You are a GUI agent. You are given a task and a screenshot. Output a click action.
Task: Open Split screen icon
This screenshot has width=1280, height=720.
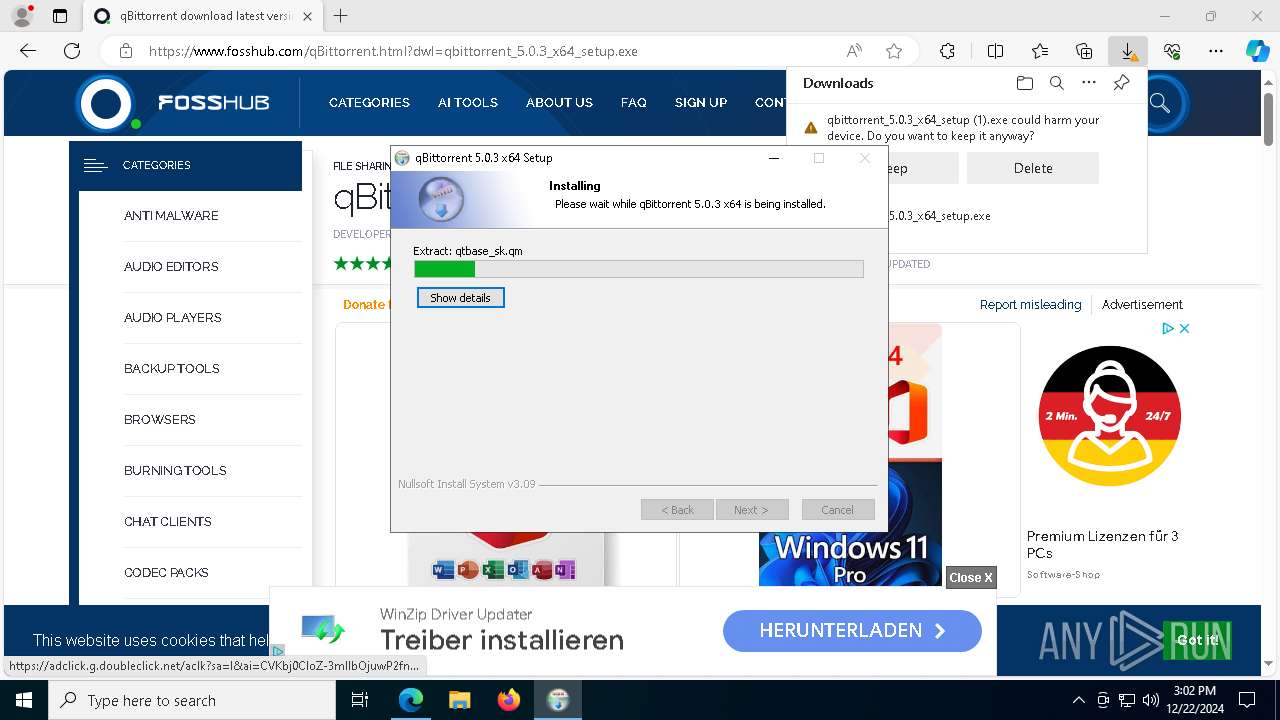point(995,51)
